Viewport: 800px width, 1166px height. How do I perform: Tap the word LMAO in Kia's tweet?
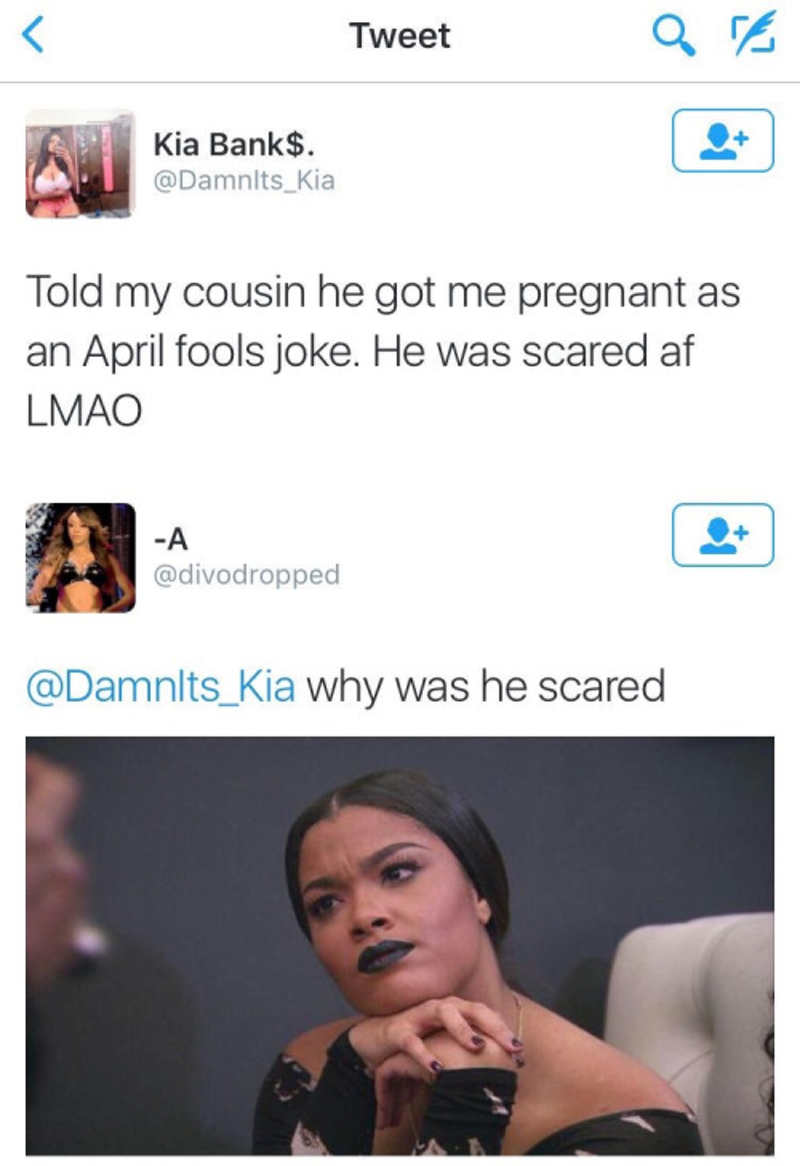click(84, 411)
